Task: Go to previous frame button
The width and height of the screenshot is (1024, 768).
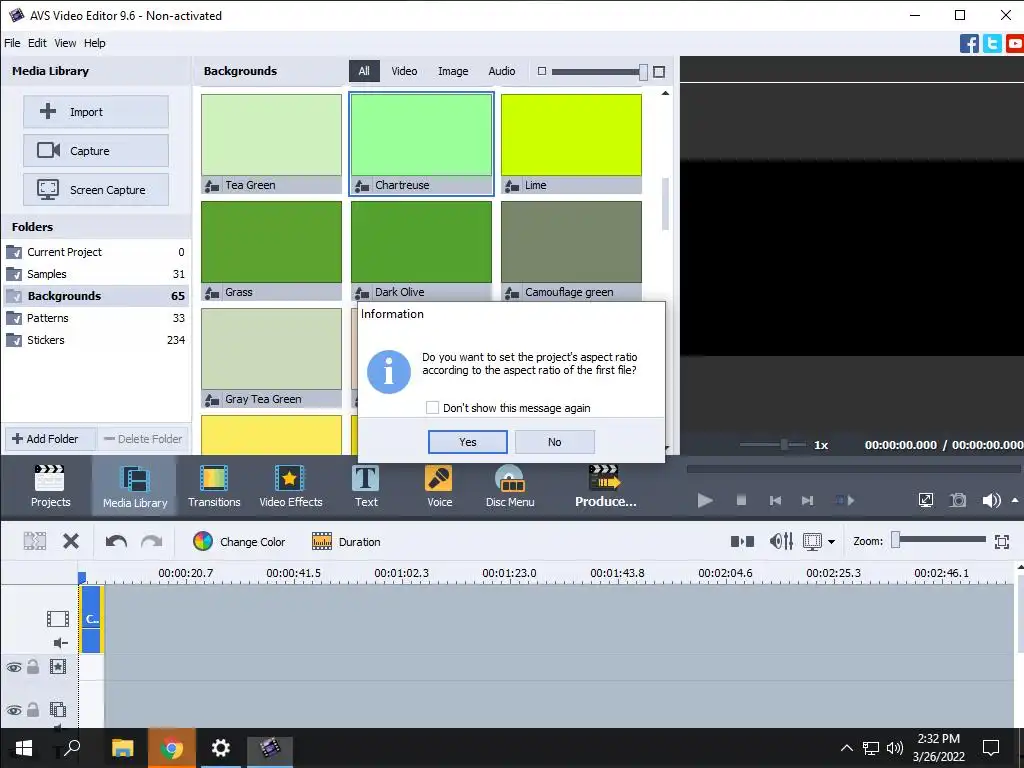Action: 775,501
